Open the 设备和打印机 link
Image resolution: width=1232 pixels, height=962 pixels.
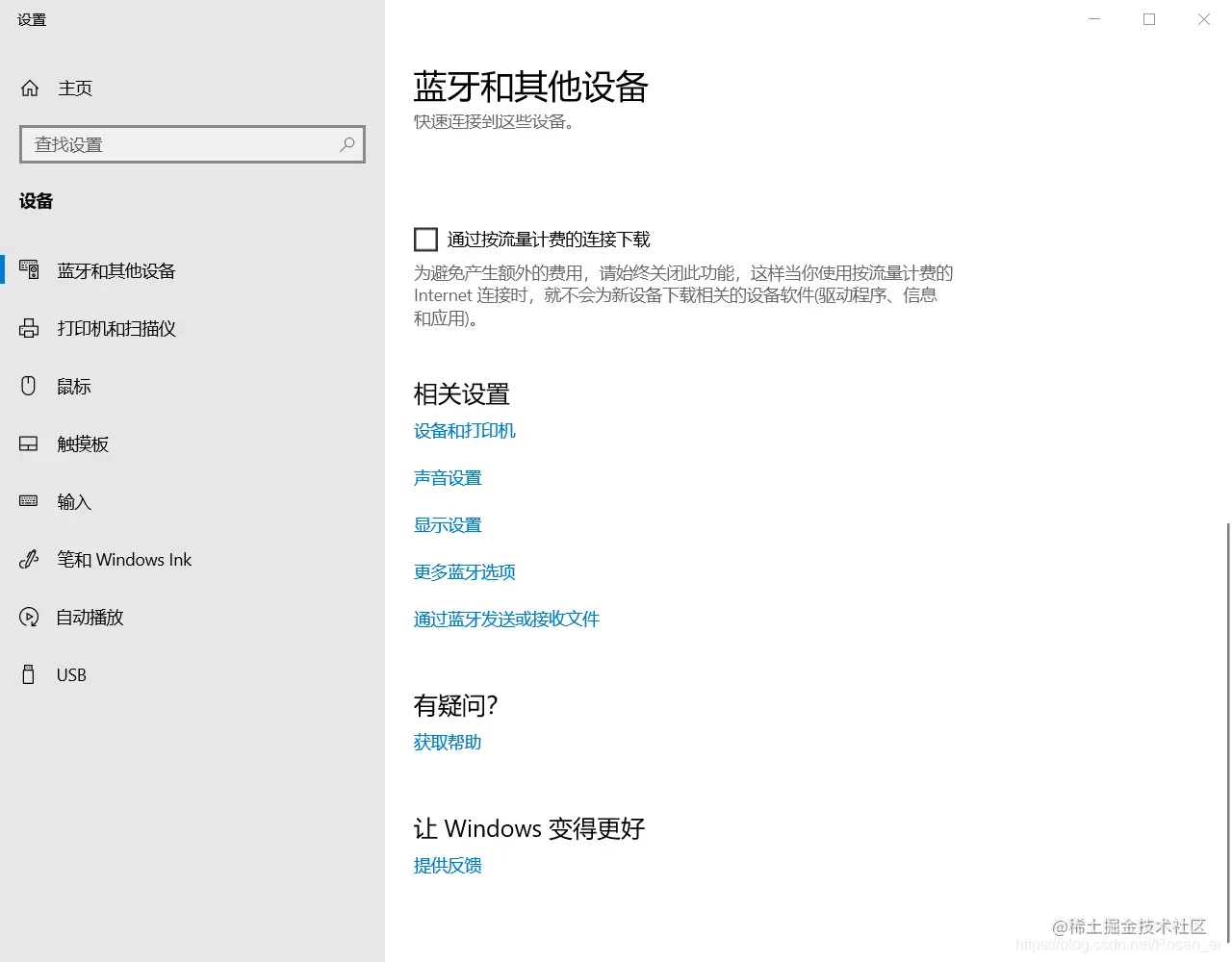point(465,430)
